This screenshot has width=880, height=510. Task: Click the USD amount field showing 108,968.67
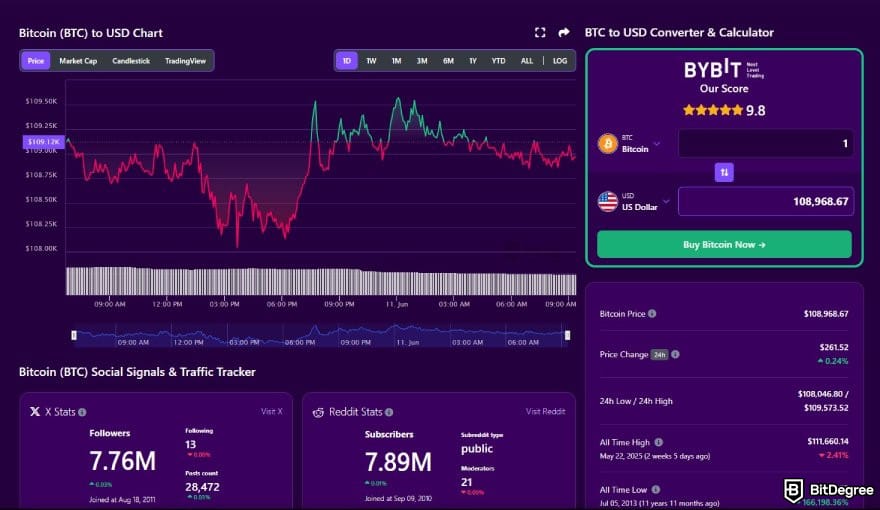click(x=766, y=201)
